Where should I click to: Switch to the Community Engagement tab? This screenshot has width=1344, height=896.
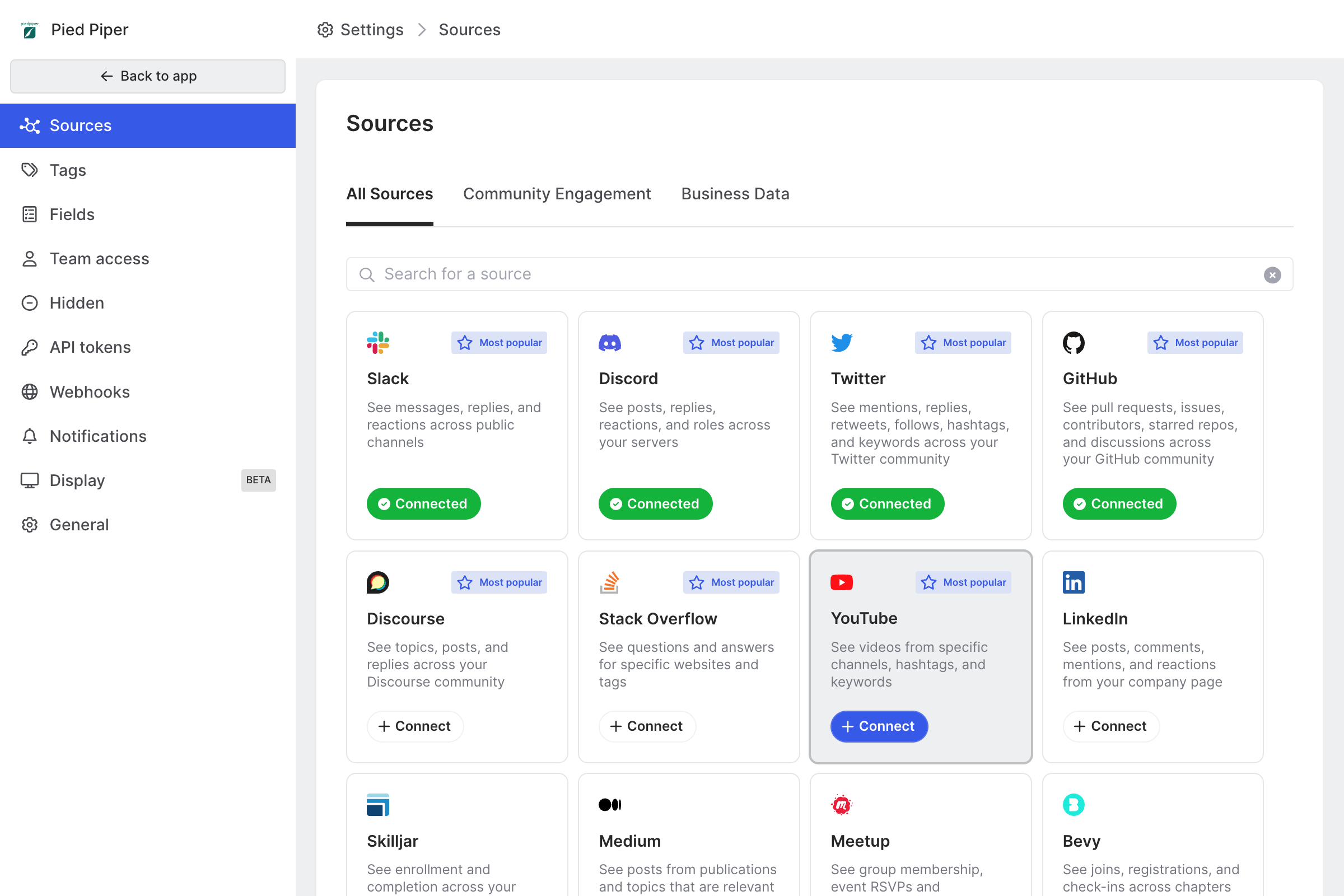coord(557,194)
